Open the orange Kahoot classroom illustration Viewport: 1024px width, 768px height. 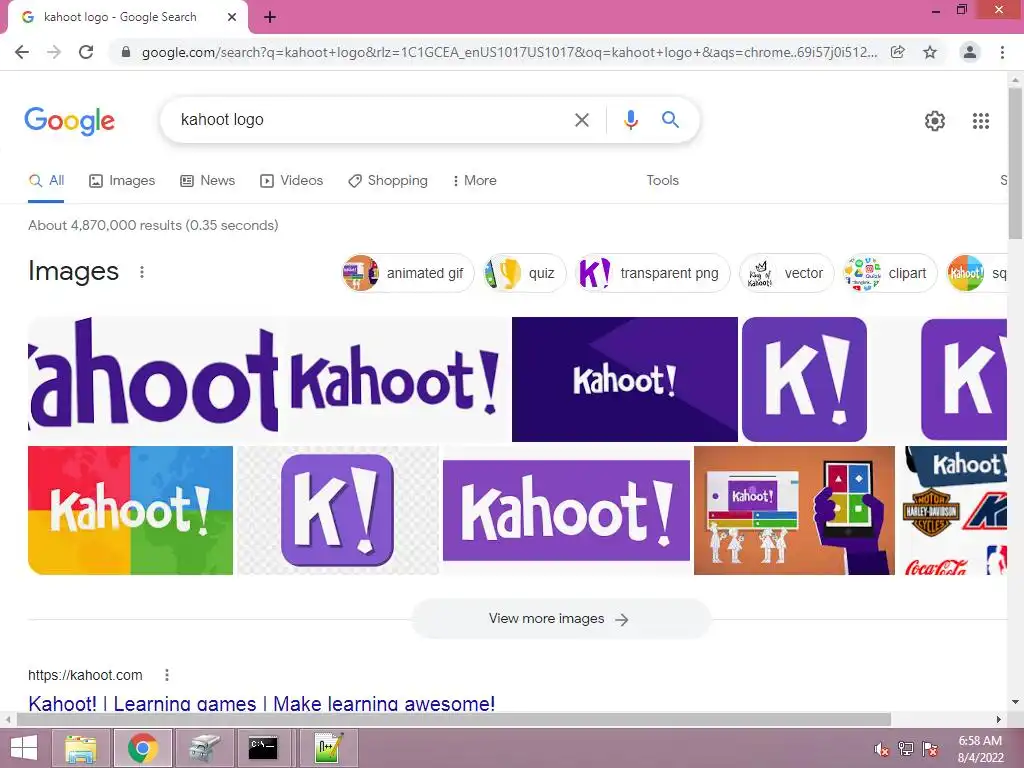[x=794, y=510]
